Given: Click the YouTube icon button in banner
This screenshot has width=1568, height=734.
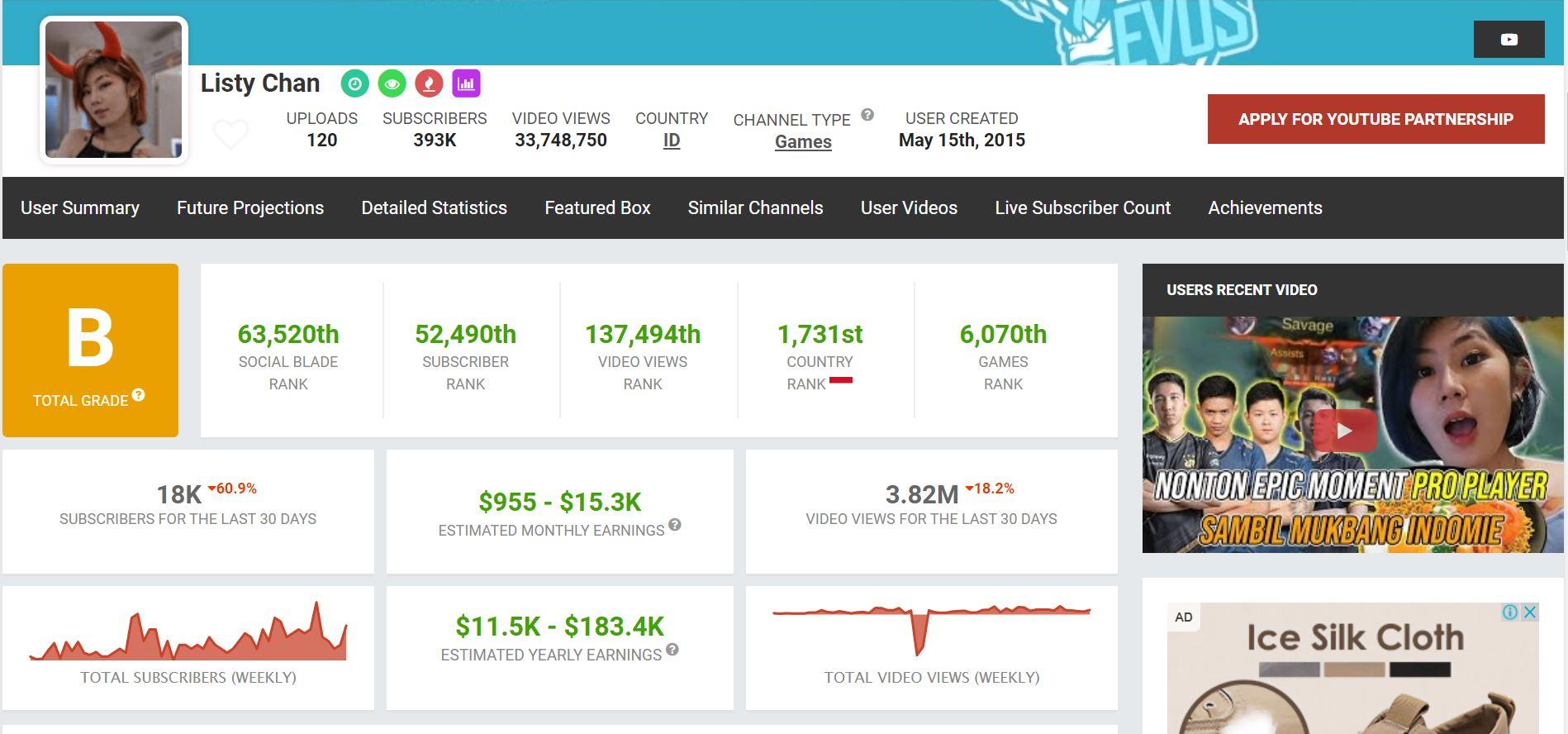Looking at the screenshot, I should 1509,40.
